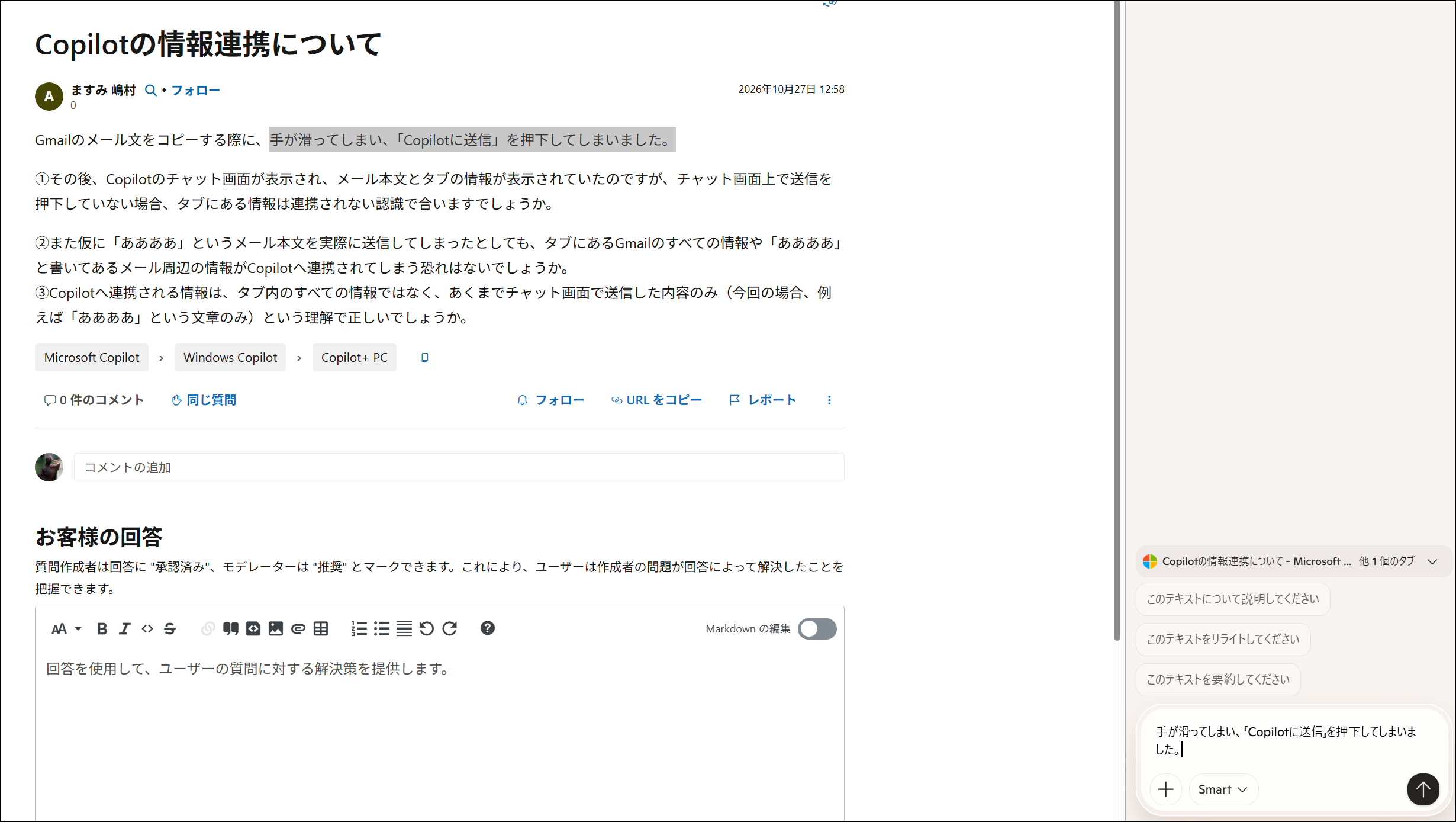Open the font size AA dropdown
This screenshot has width=1456, height=822.
tap(66, 629)
